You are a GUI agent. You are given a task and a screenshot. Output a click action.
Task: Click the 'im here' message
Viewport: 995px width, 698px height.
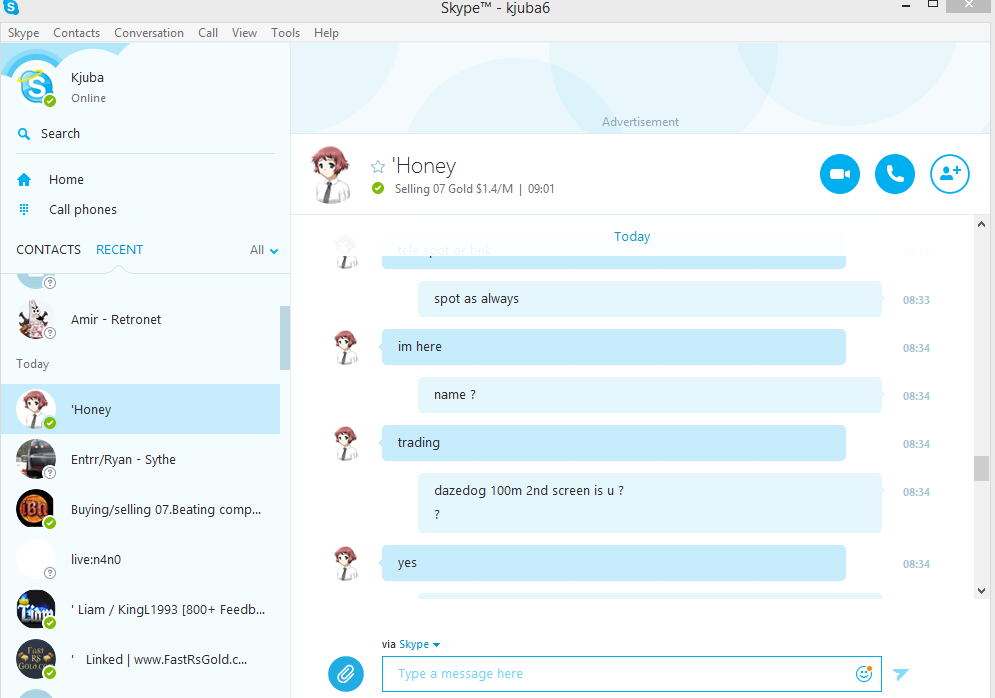click(614, 347)
